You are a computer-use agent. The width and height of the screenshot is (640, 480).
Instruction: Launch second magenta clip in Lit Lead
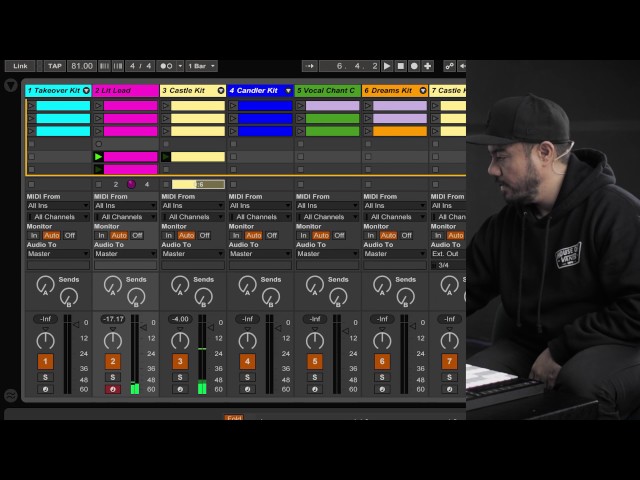pos(98,118)
